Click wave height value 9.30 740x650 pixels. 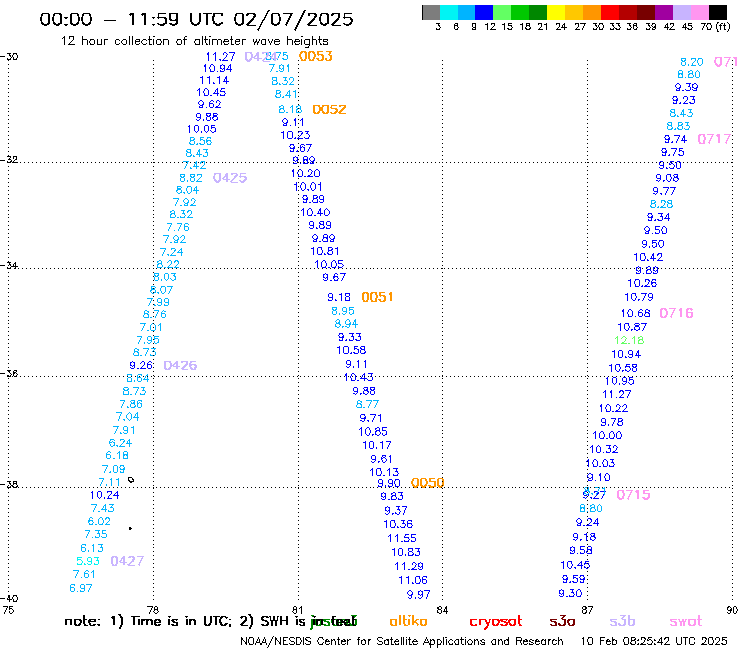(571, 593)
